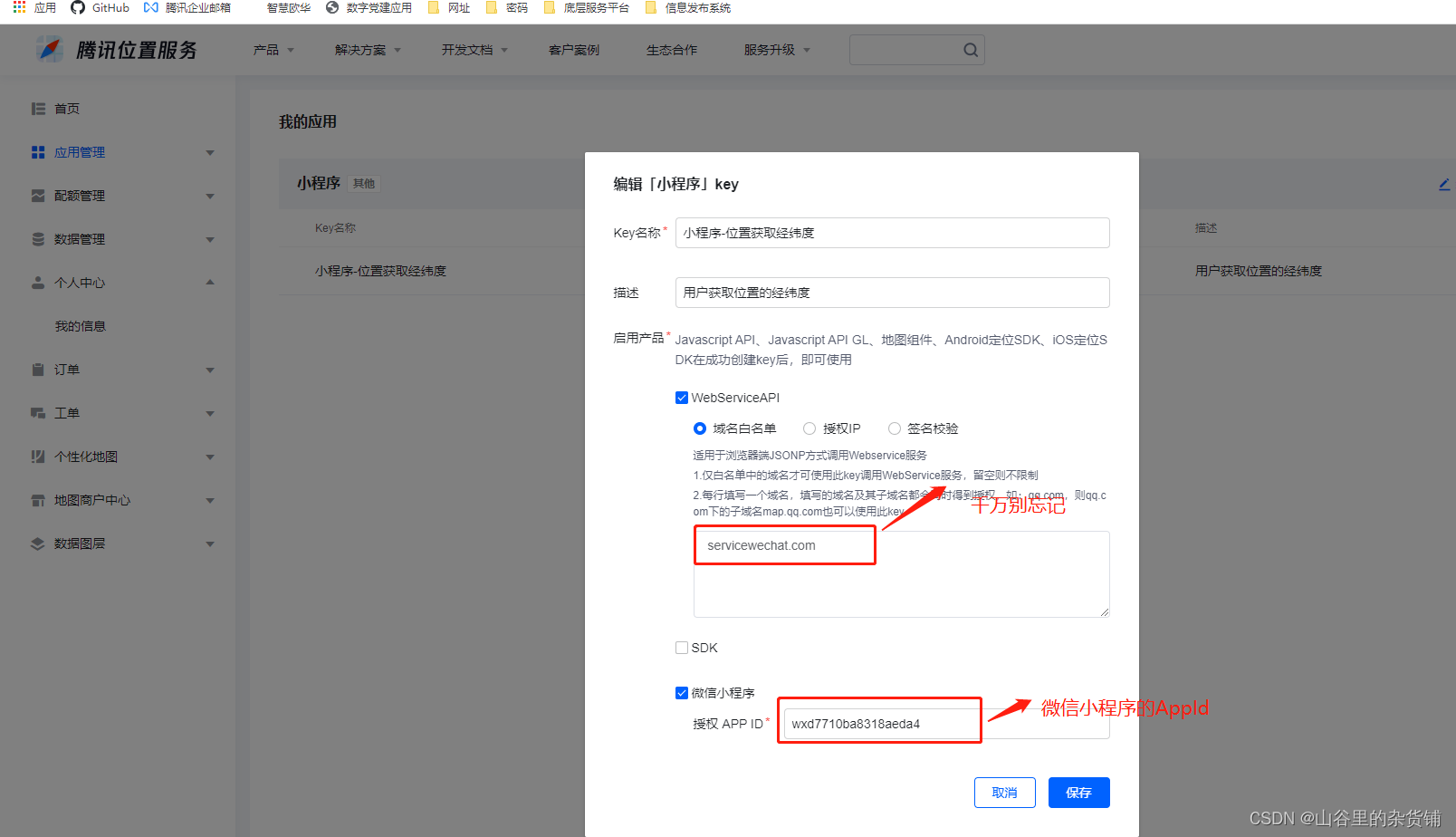
Task: Click the 描述 input field
Action: 893,293
